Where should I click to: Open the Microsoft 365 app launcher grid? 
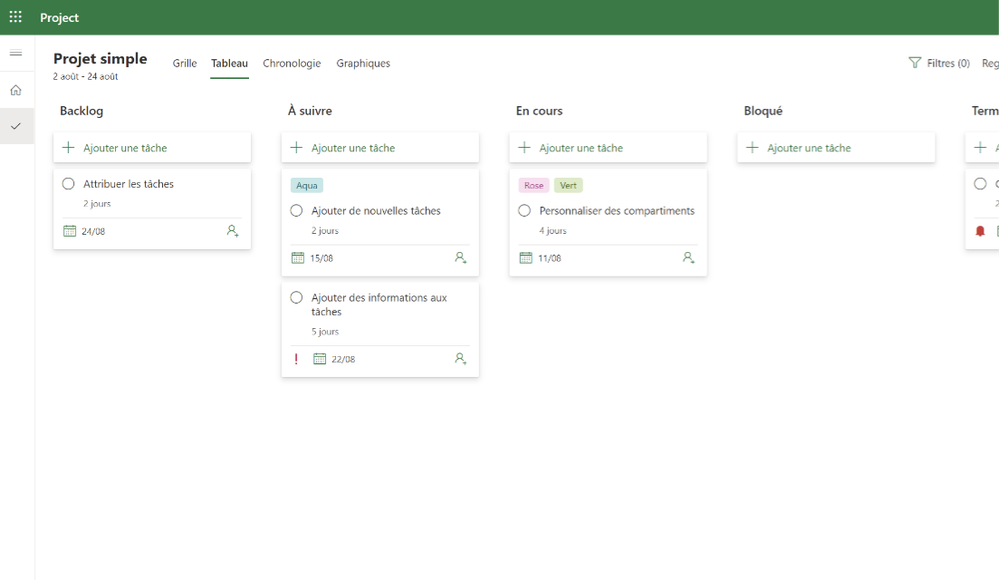click(x=15, y=17)
